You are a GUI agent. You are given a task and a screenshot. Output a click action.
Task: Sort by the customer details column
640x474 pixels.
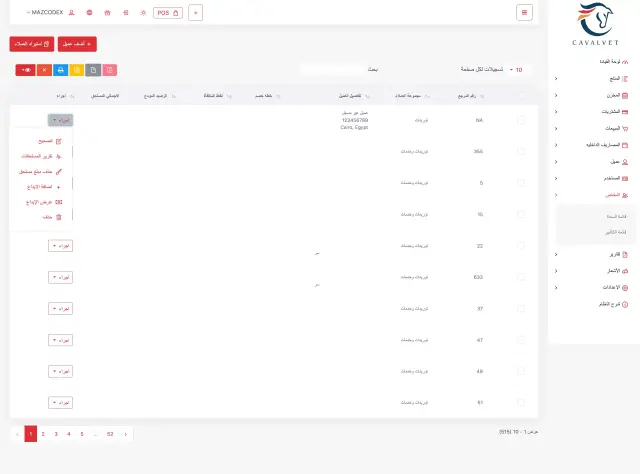click(354, 96)
